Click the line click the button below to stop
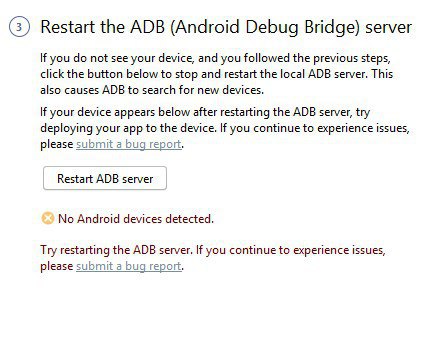431x363 pixels. (217, 74)
